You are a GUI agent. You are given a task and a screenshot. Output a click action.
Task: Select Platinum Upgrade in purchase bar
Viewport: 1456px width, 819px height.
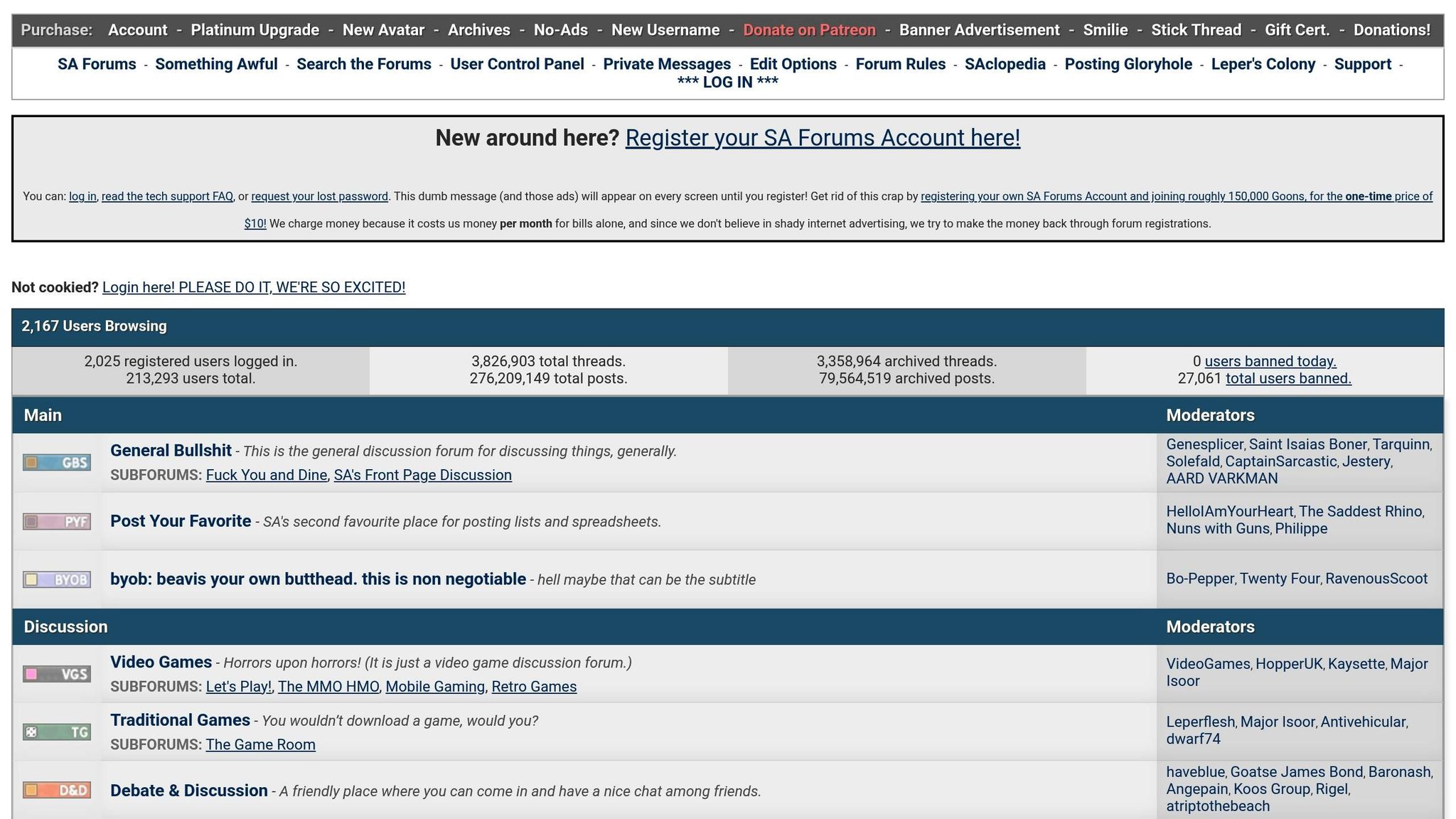[x=255, y=30]
